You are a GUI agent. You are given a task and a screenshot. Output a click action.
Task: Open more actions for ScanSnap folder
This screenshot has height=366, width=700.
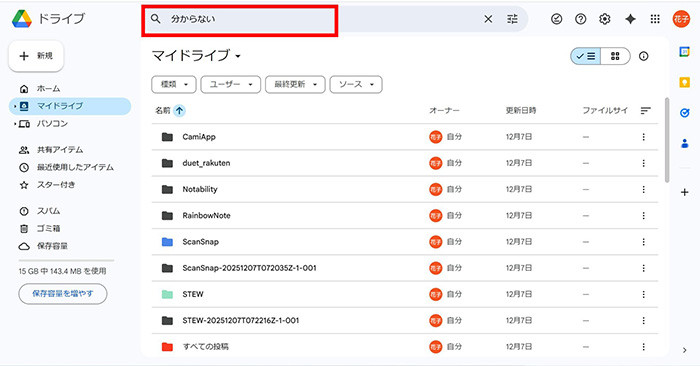click(x=643, y=242)
